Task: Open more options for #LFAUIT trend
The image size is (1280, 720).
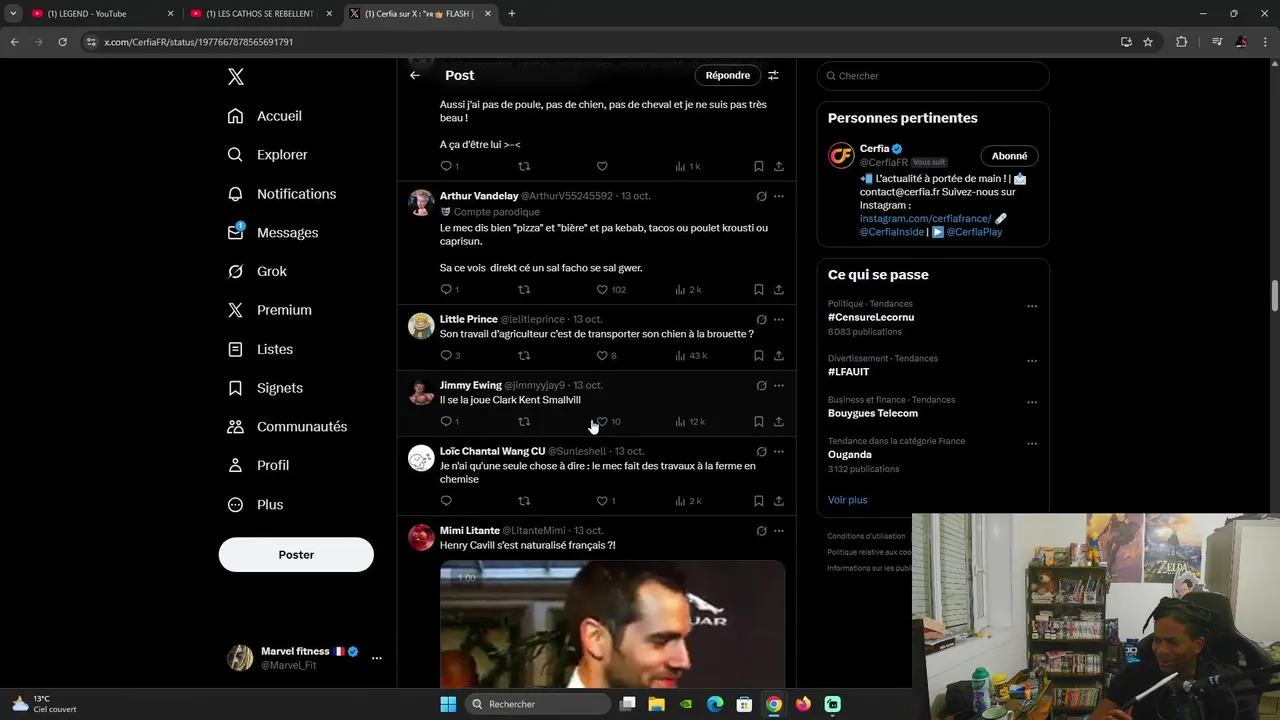Action: tap(1032, 361)
